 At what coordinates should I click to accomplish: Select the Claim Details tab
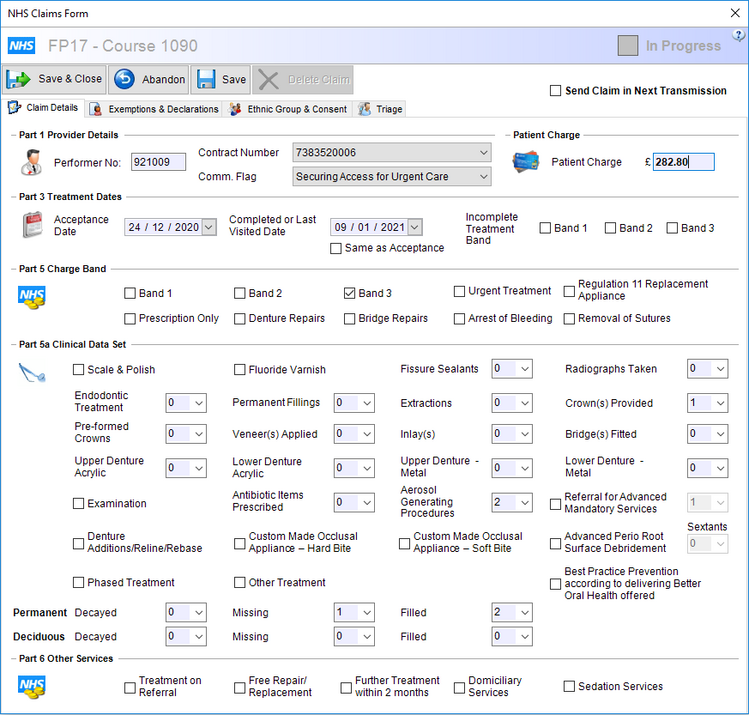45,108
